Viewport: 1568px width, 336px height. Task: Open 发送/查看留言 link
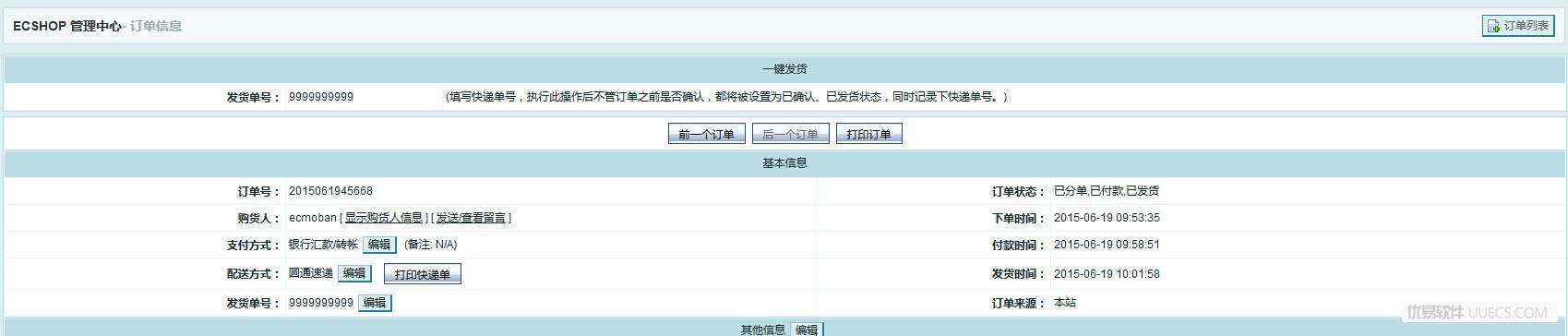coord(472,218)
